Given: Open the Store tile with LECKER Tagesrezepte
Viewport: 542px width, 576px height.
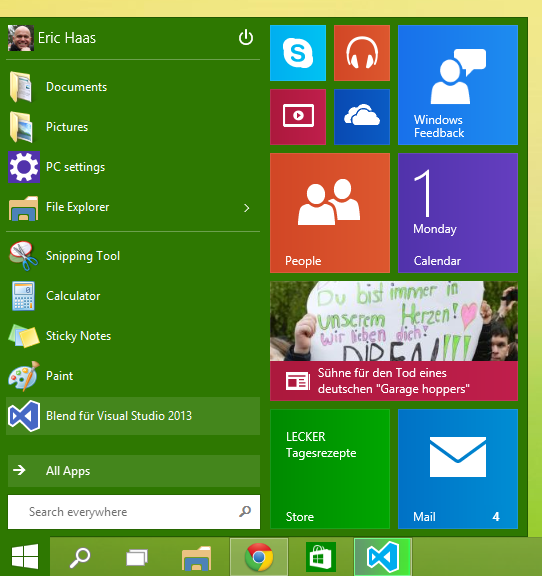Looking at the screenshot, I should 330,469.
